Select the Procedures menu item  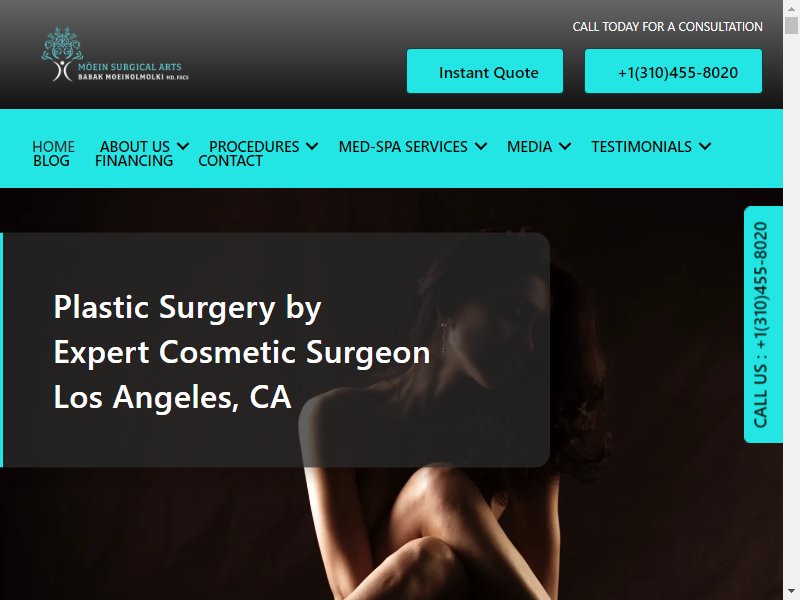click(x=254, y=146)
